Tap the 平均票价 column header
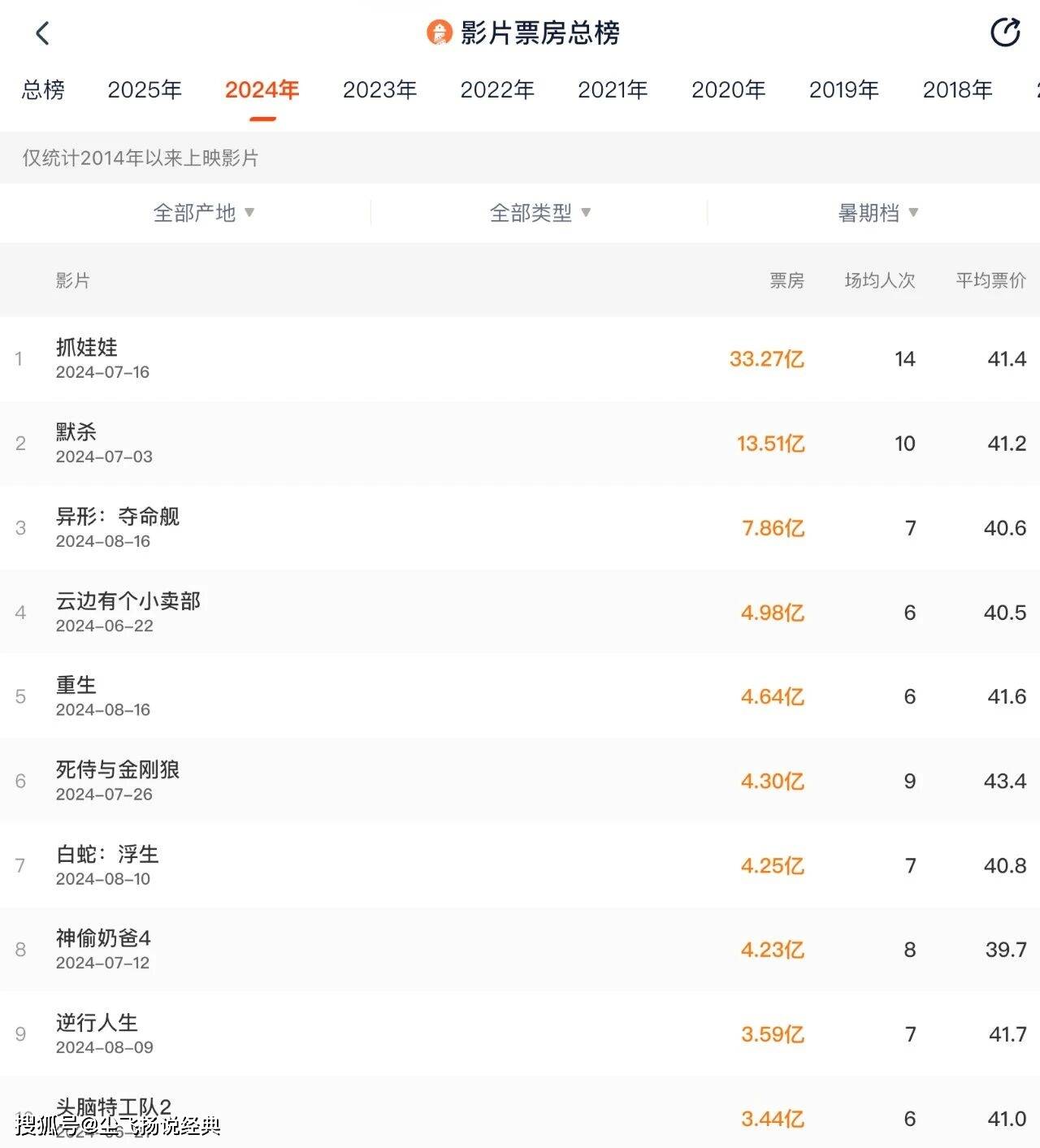The height and width of the screenshot is (1148, 1040). coord(990,281)
